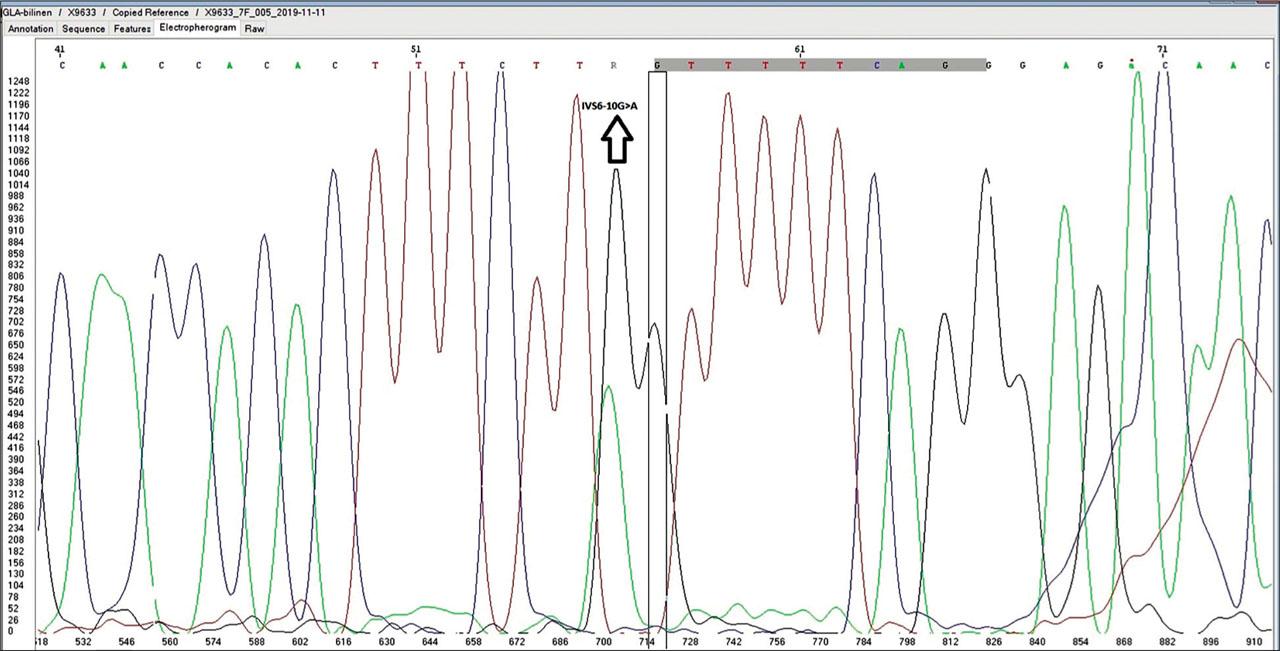Select X9633_7F_005_2019-11-11 in the breadcrumb
1280x651 pixels.
pos(264,12)
